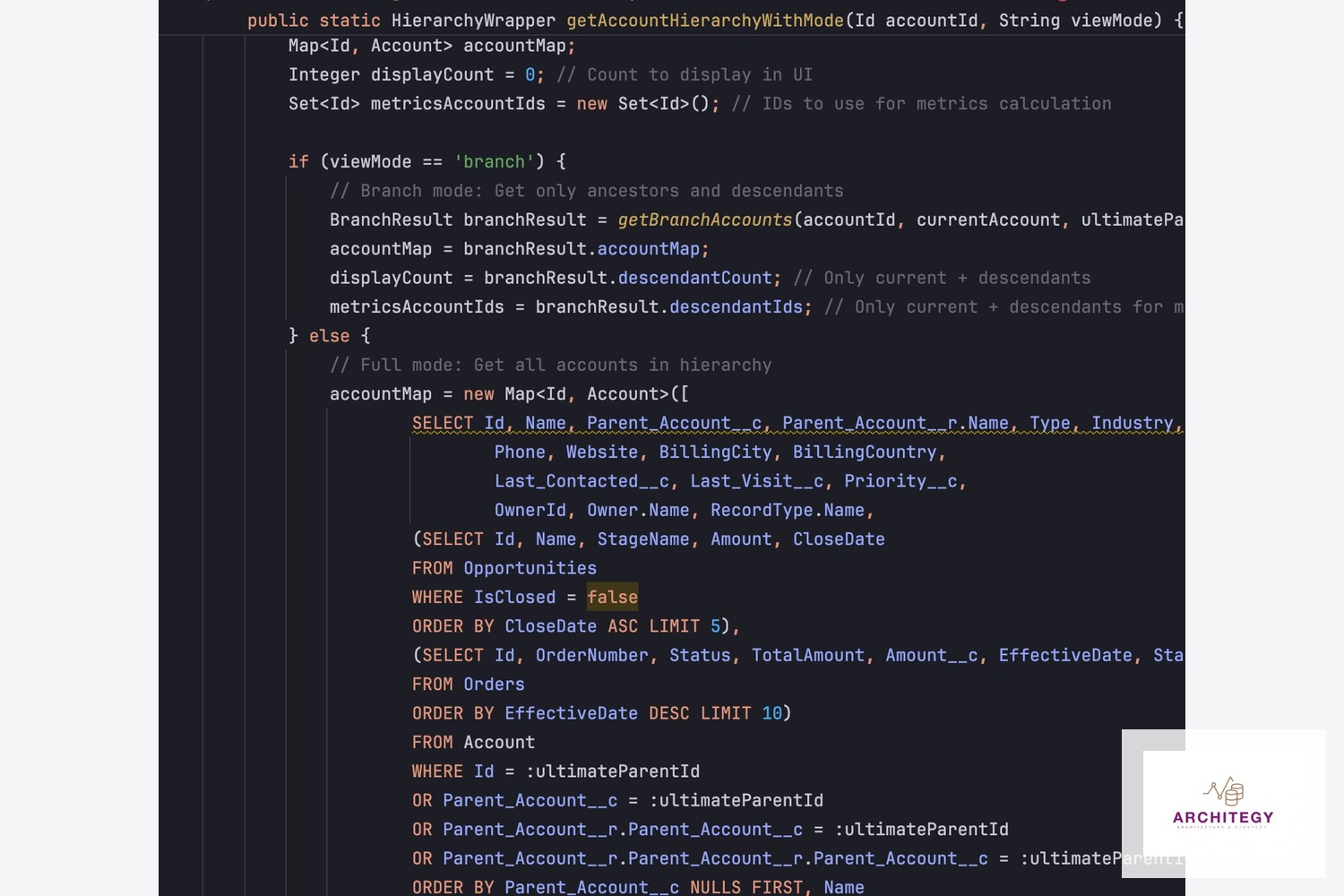Place cursor on the HierarchyWrapper return type
The width and height of the screenshot is (1344, 896).
472,21
